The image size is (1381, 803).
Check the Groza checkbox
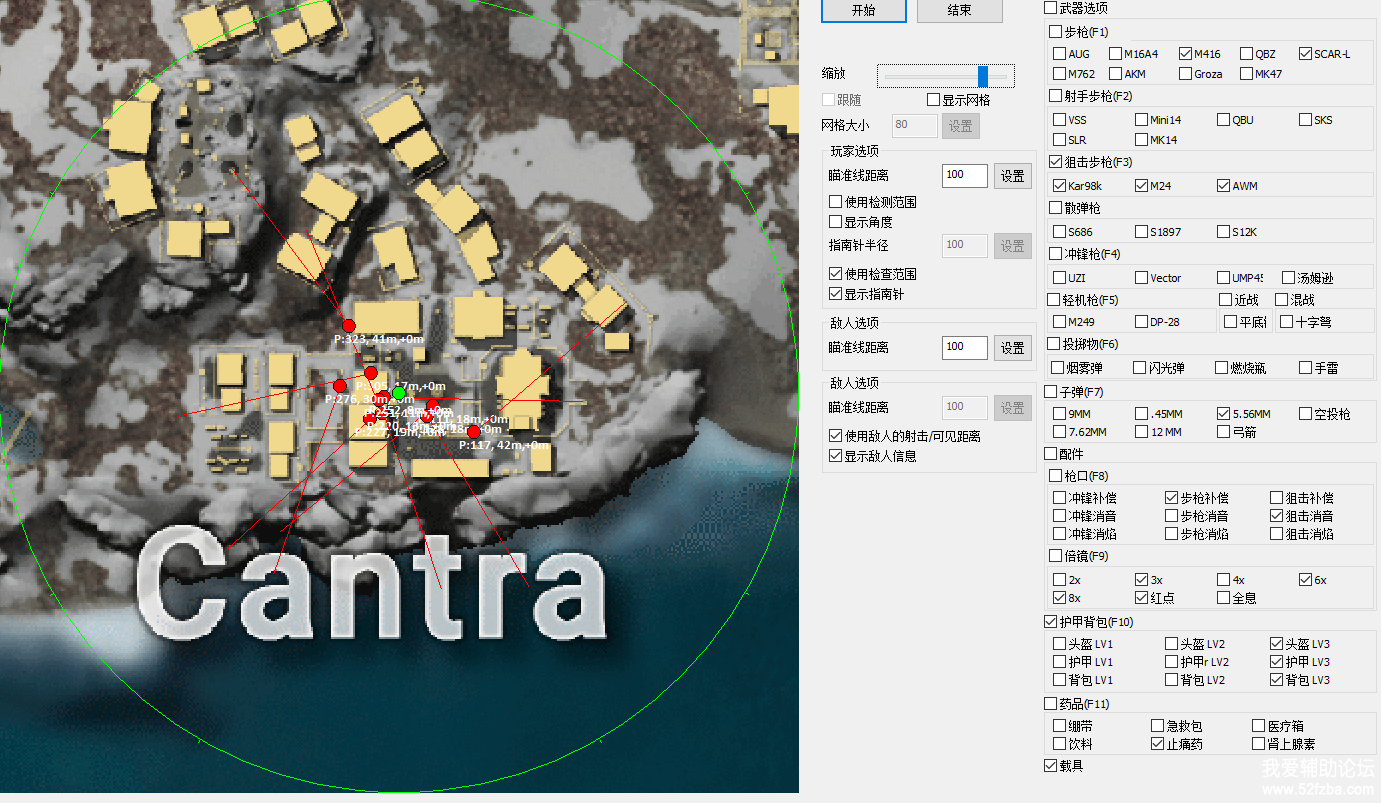1185,74
